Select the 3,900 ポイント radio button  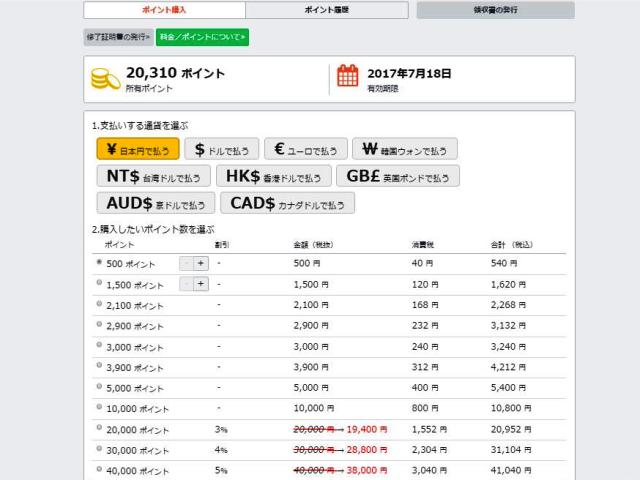(99, 365)
